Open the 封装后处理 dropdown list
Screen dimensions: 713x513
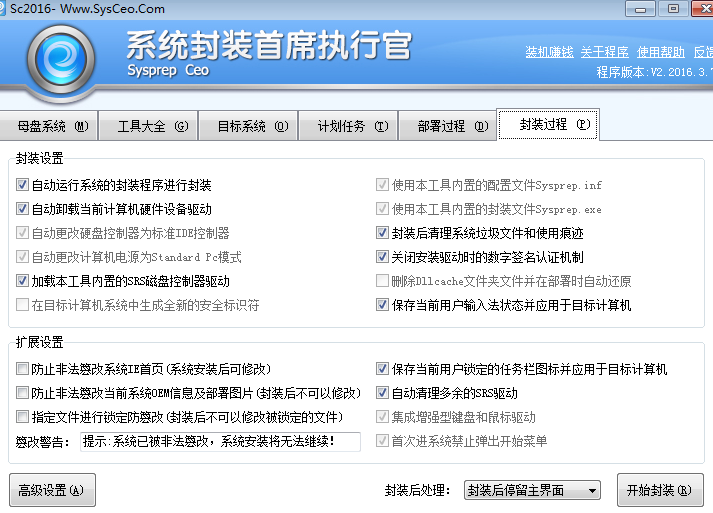pos(532,490)
